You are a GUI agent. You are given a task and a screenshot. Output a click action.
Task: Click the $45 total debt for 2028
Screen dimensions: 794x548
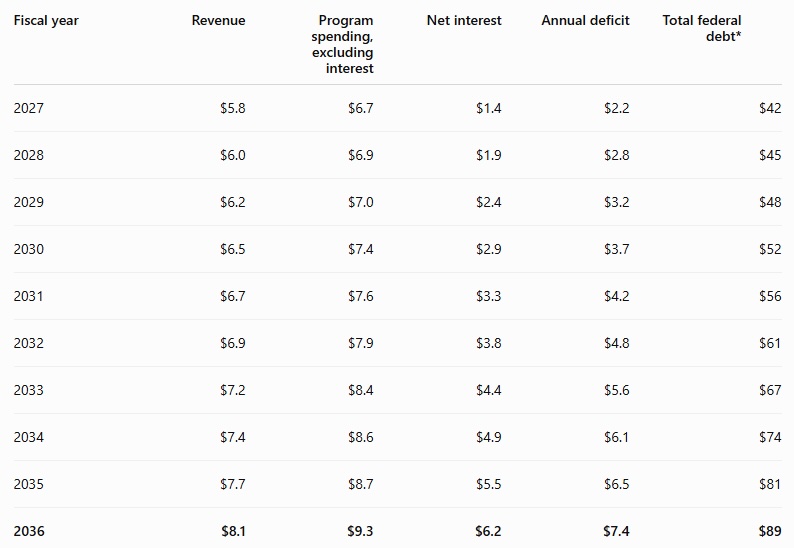pos(770,155)
